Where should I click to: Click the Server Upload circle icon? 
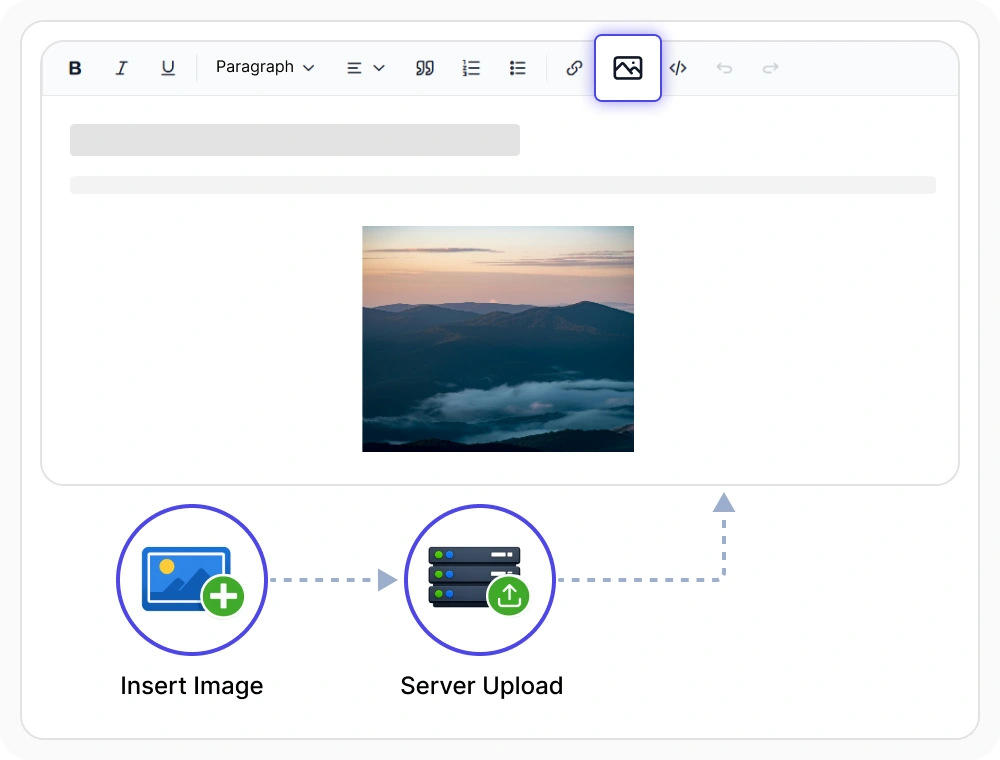480,580
